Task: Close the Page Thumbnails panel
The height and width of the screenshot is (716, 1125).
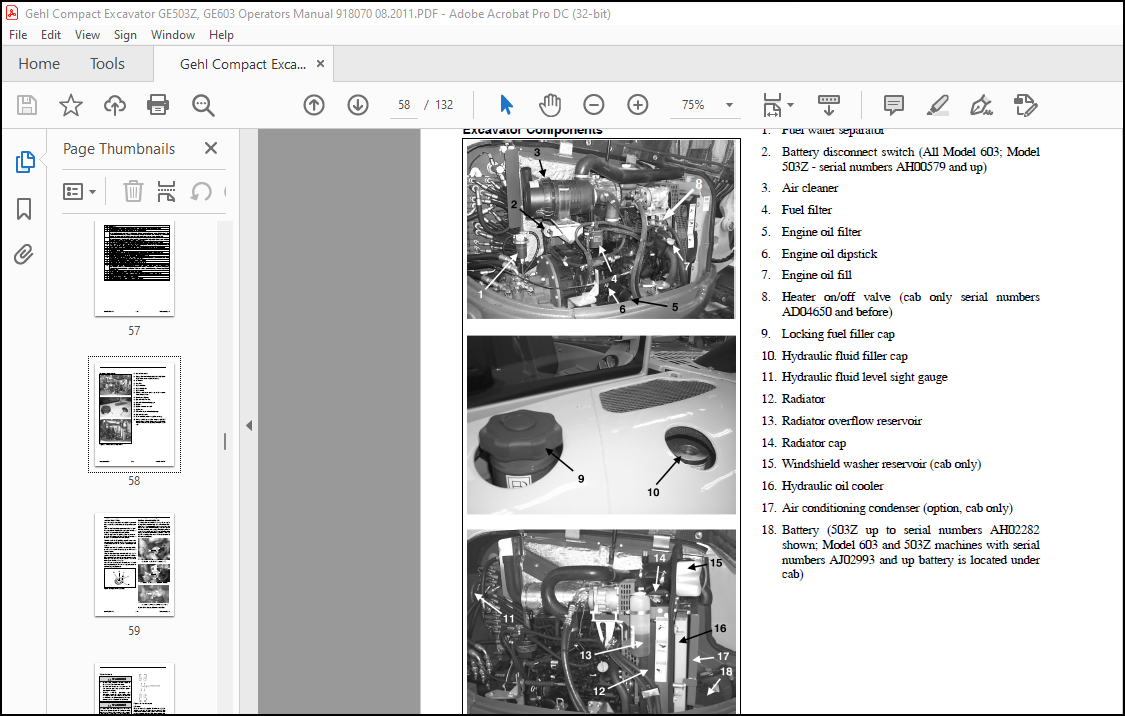Action: pyautogui.click(x=210, y=148)
